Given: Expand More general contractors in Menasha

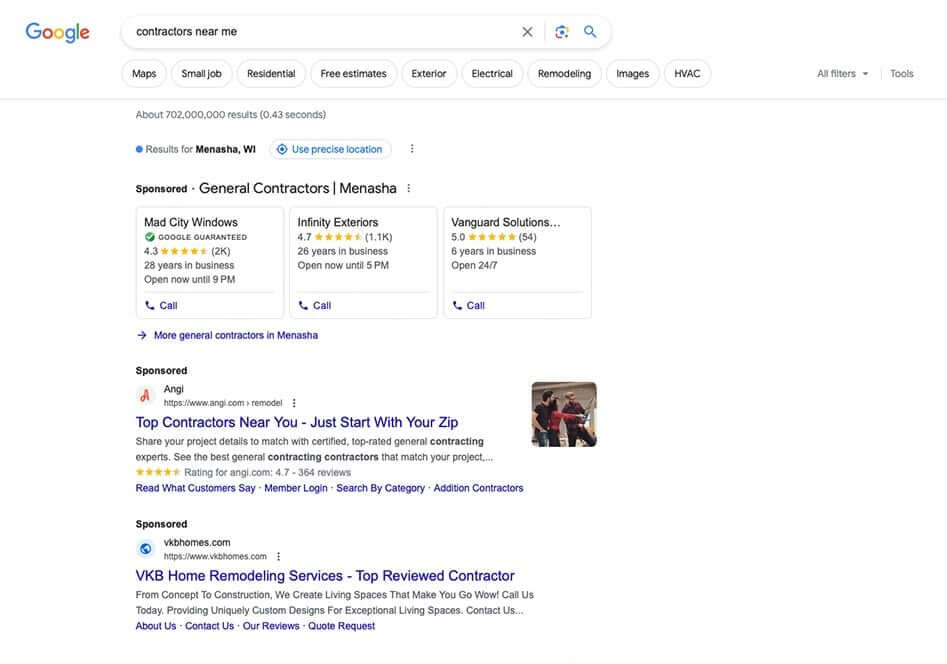Looking at the screenshot, I should pos(235,335).
